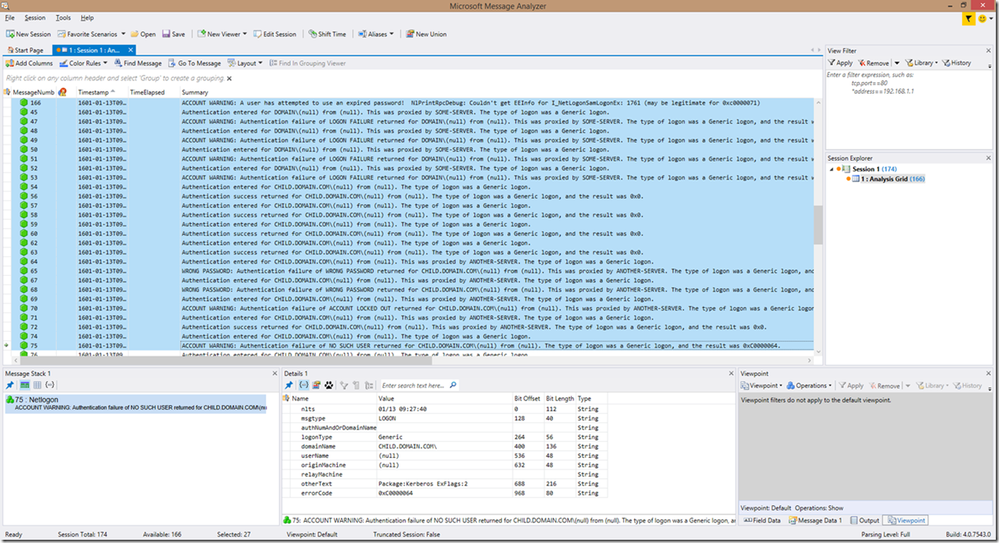Click the View Filter expression text box
Image resolution: width=999 pixels, height=543 pixels.
909,108
